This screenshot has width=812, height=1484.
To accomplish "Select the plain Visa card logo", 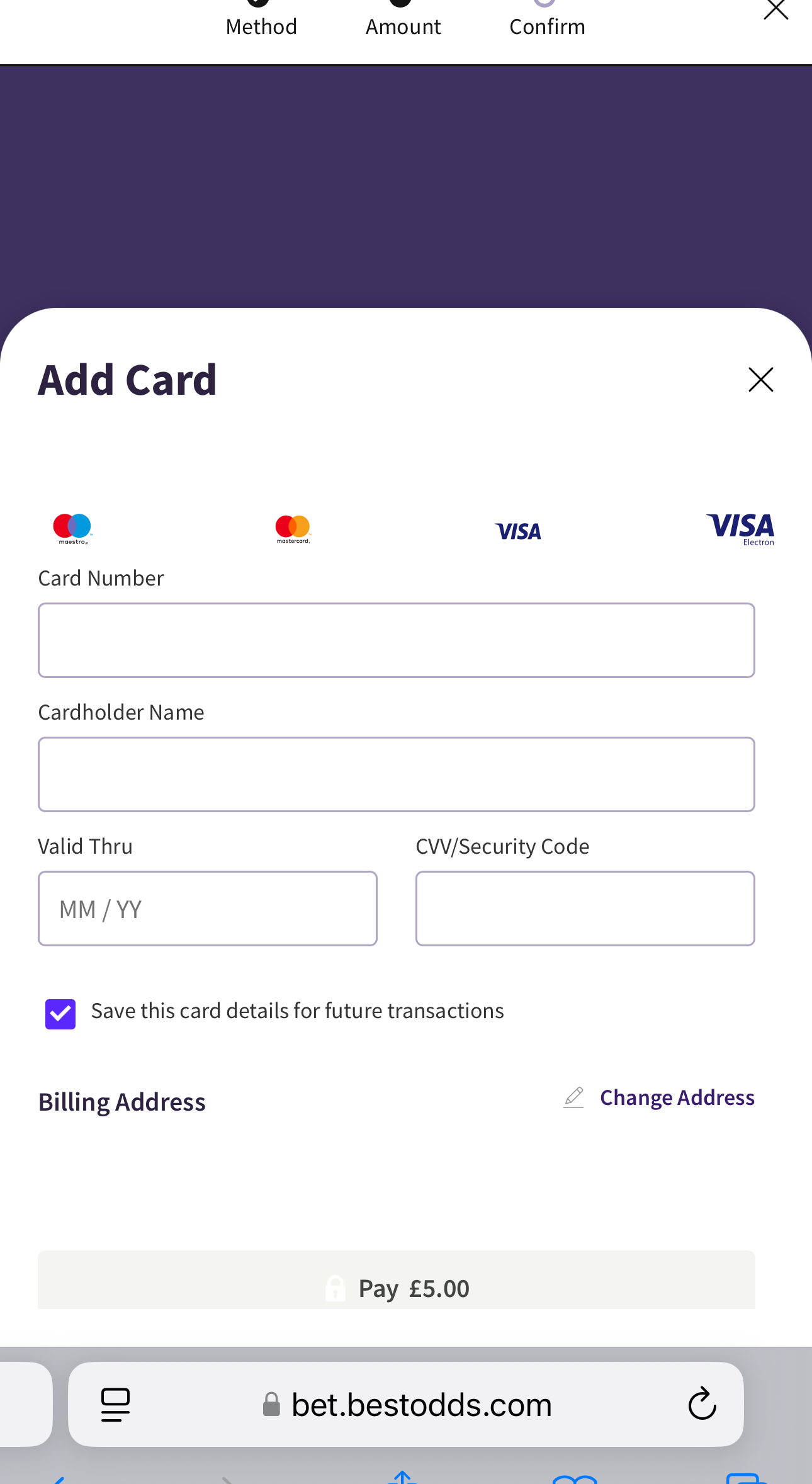I will 518,531.
